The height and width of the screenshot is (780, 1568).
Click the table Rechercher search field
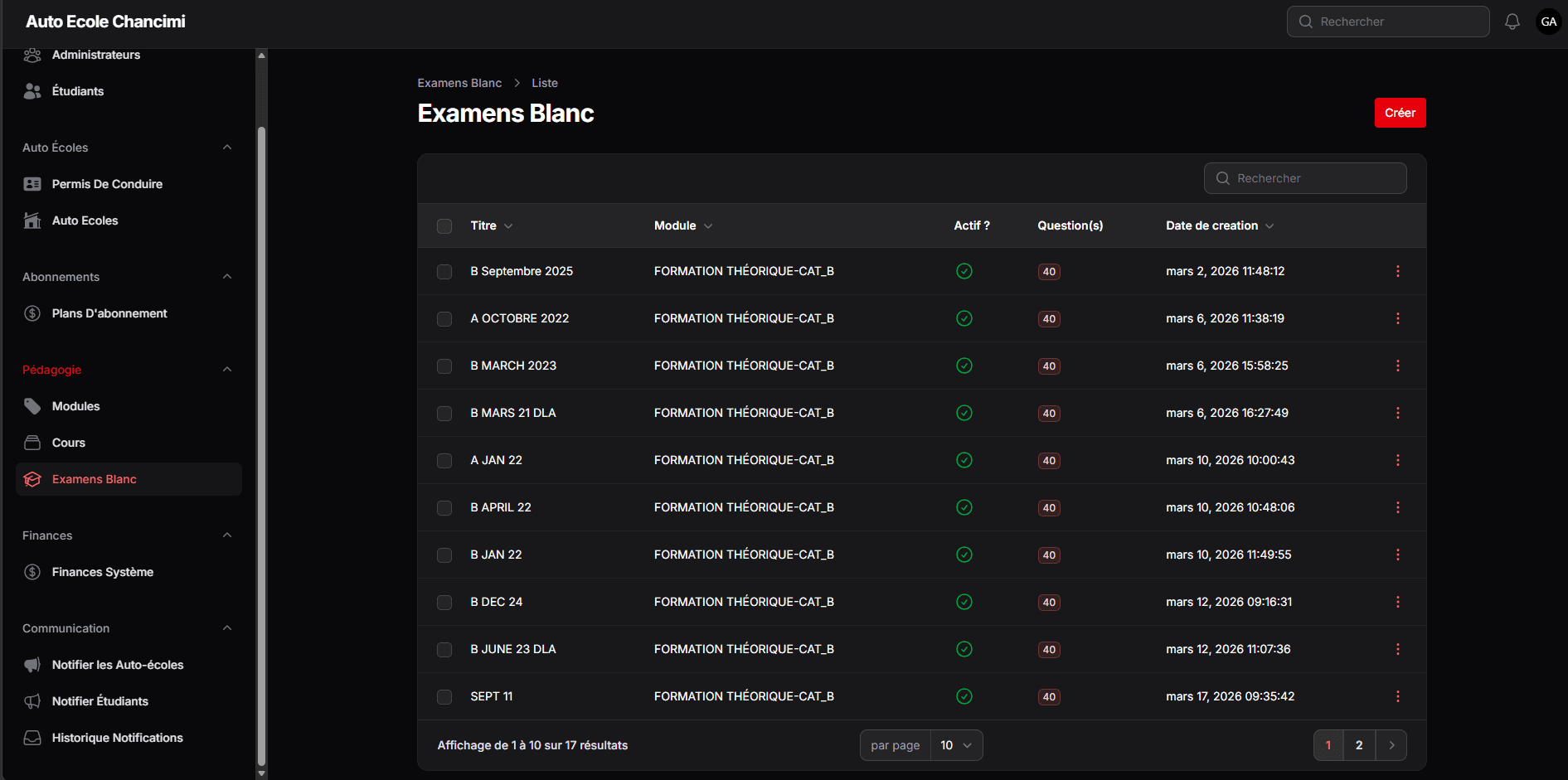tap(1305, 178)
